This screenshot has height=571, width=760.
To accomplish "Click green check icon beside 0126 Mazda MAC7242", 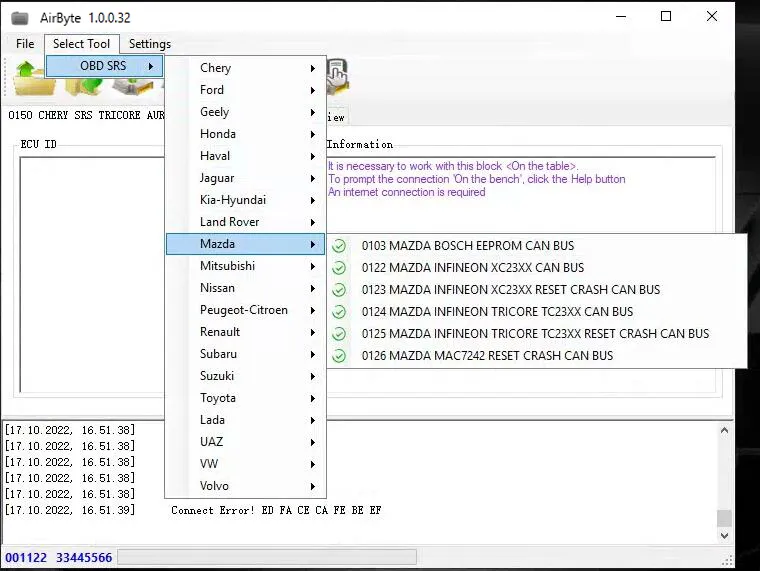I will tap(339, 356).
